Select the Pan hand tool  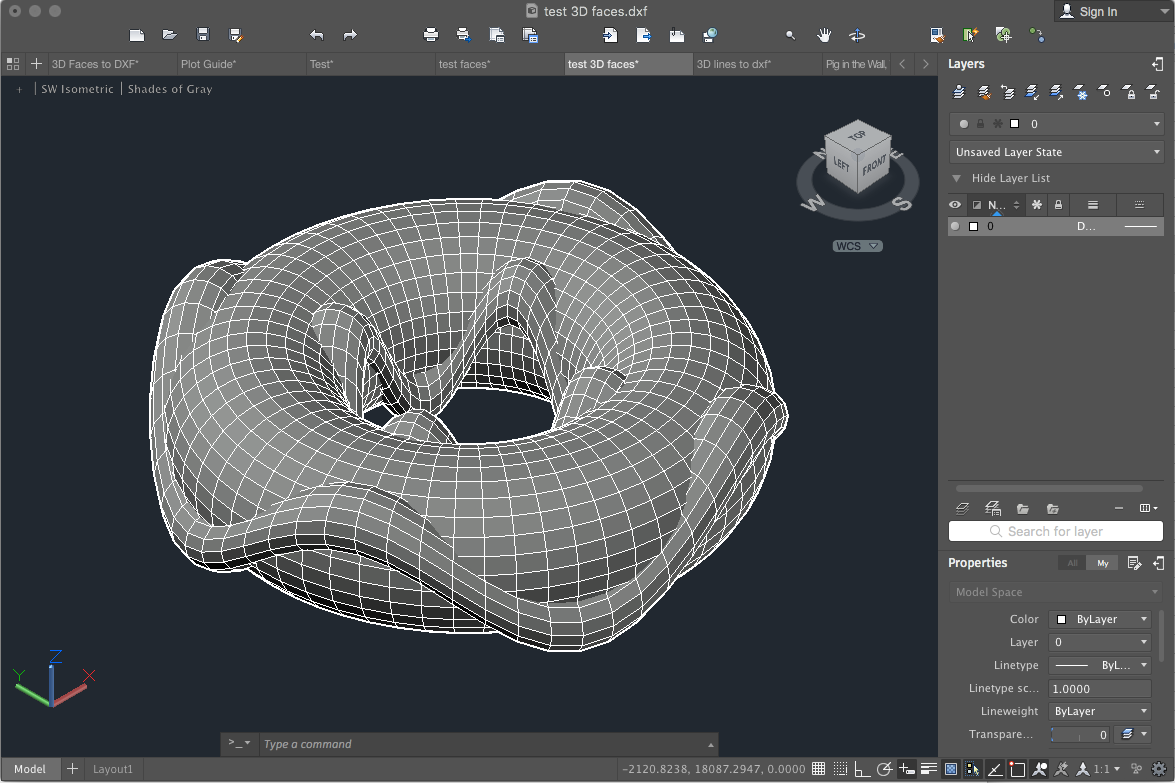click(824, 35)
